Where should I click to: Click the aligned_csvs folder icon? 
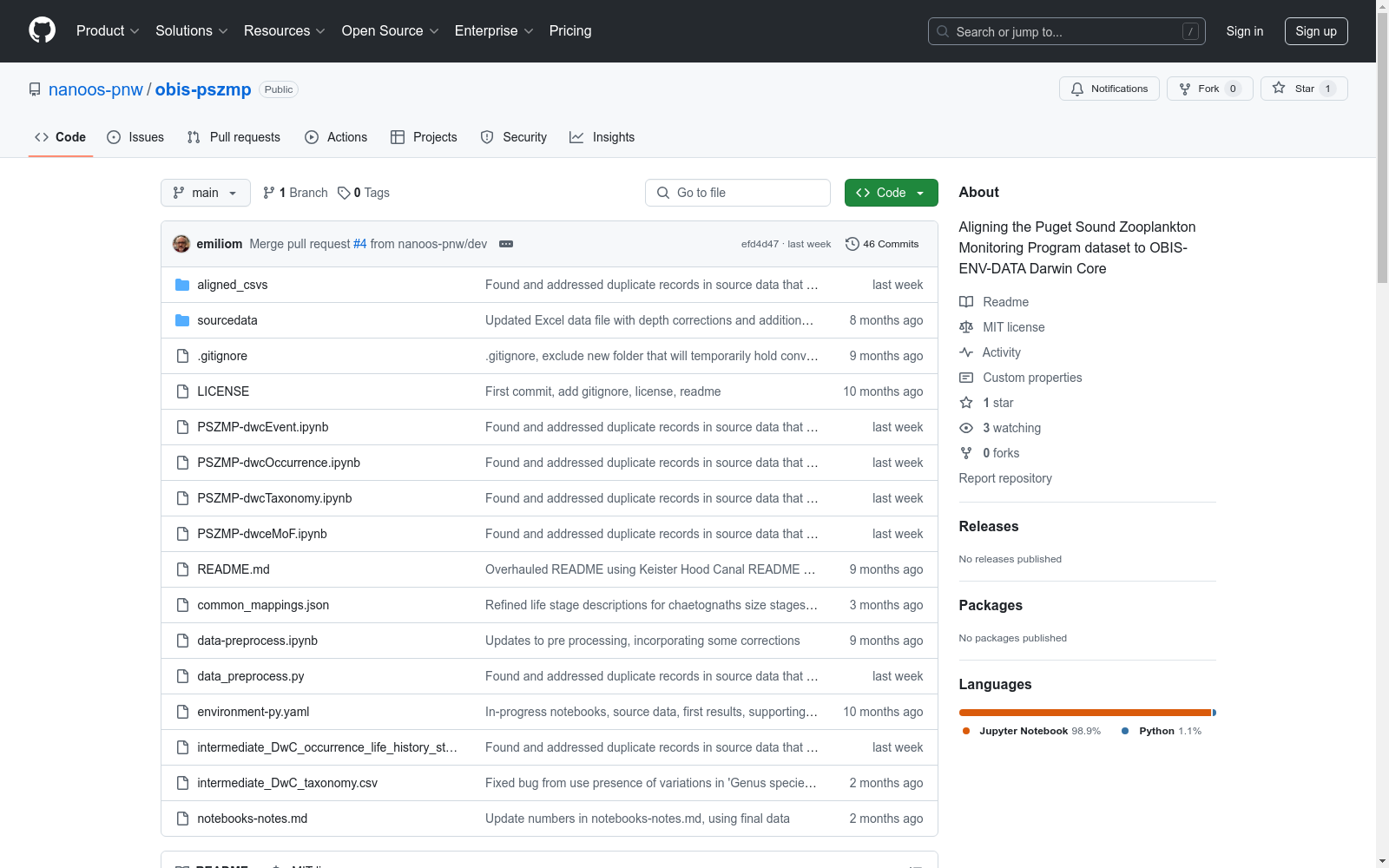pyautogui.click(x=182, y=285)
